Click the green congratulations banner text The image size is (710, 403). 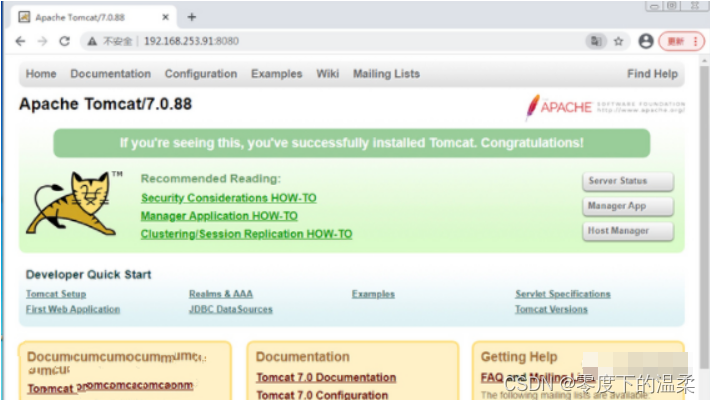351,143
